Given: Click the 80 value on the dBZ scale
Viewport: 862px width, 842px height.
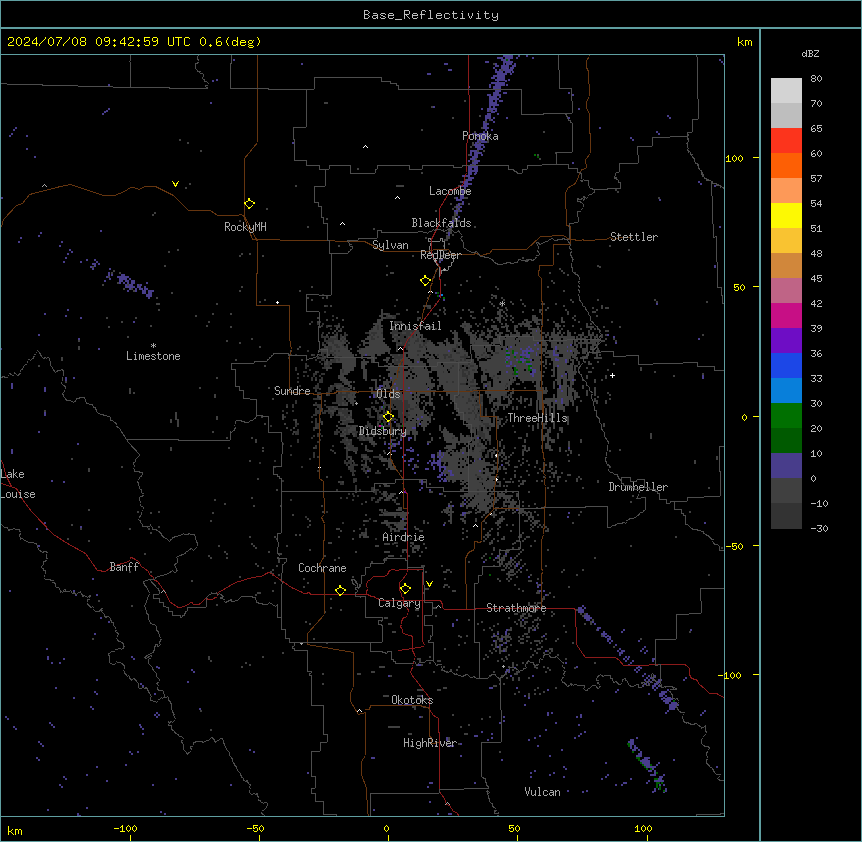Looking at the screenshot, I should click(x=816, y=79).
